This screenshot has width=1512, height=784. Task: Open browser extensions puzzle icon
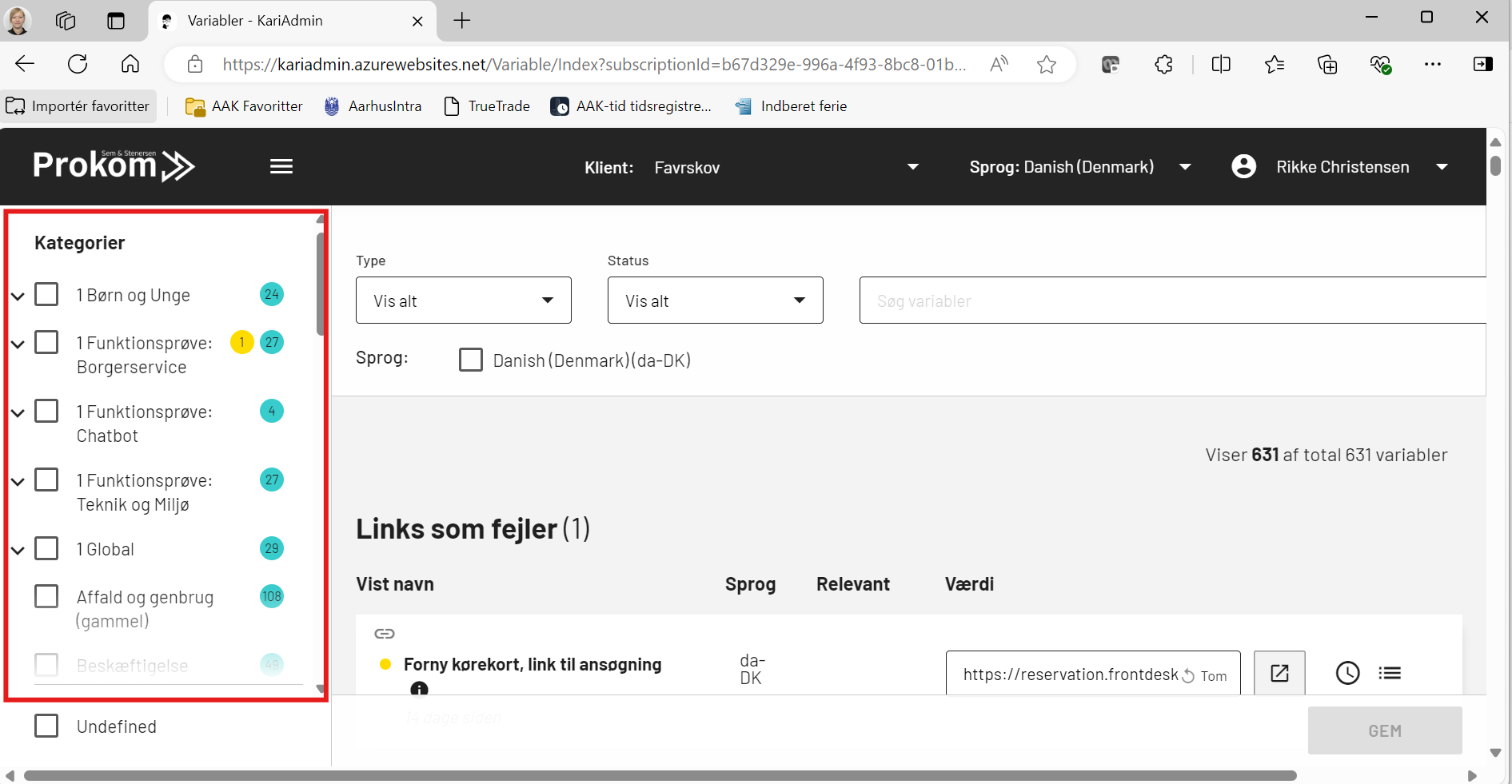click(x=1163, y=65)
